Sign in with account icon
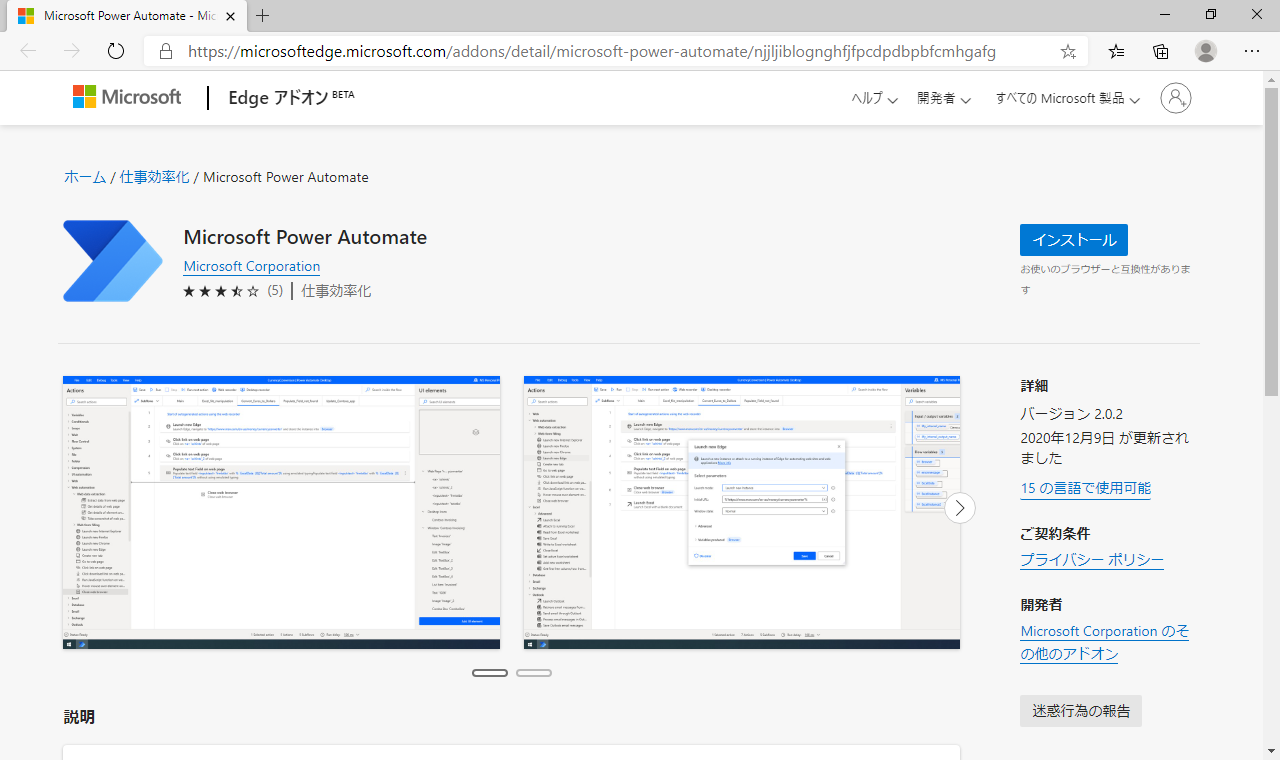The image size is (1280, 760). click(1176, 98)
